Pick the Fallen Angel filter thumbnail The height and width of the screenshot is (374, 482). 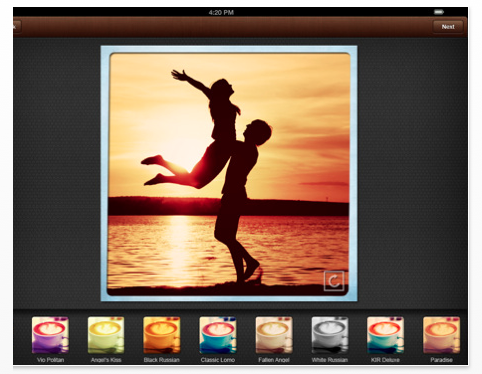[x=274, y=335]
